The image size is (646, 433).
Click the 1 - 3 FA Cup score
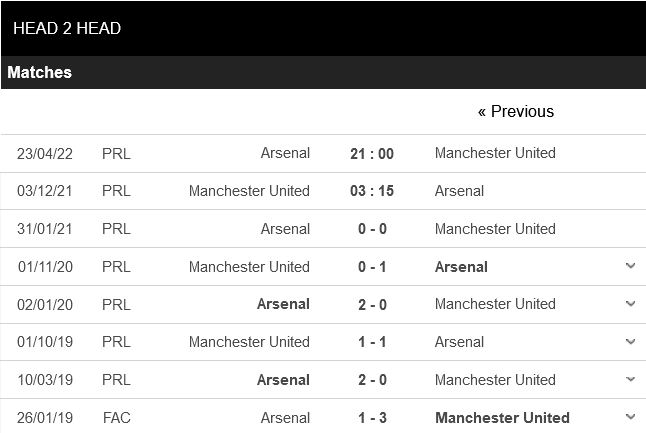tap(372, 418)
